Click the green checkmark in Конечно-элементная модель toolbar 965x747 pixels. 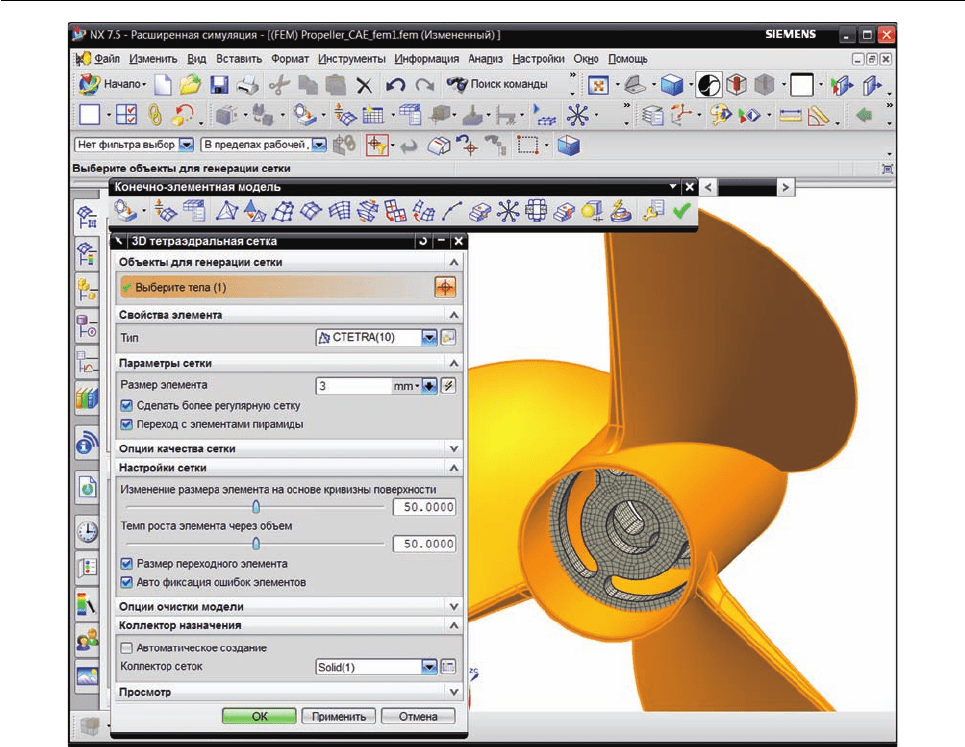coord(681,211)
